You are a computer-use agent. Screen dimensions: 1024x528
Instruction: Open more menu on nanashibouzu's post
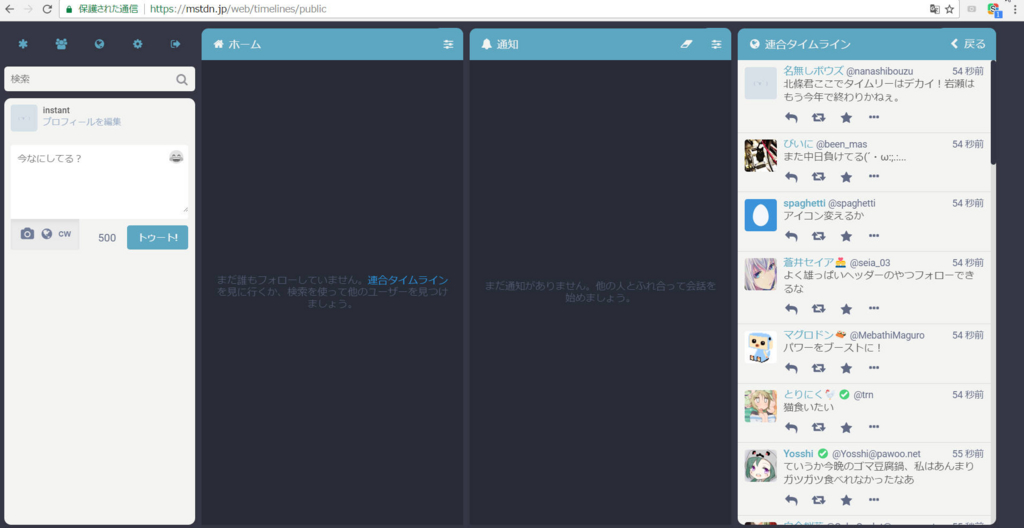tap(874, 118)
